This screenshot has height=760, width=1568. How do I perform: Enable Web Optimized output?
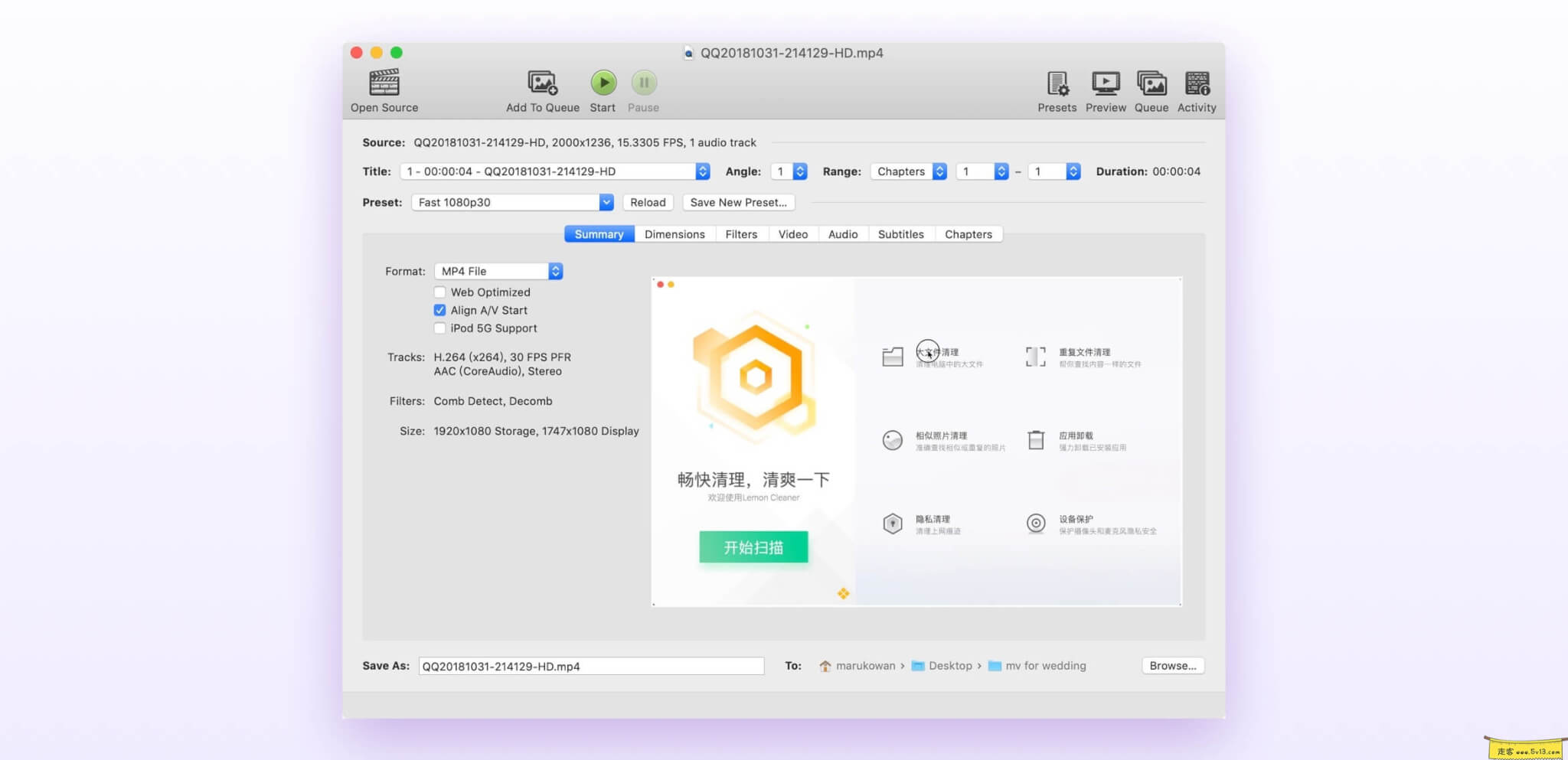(440, 292)
